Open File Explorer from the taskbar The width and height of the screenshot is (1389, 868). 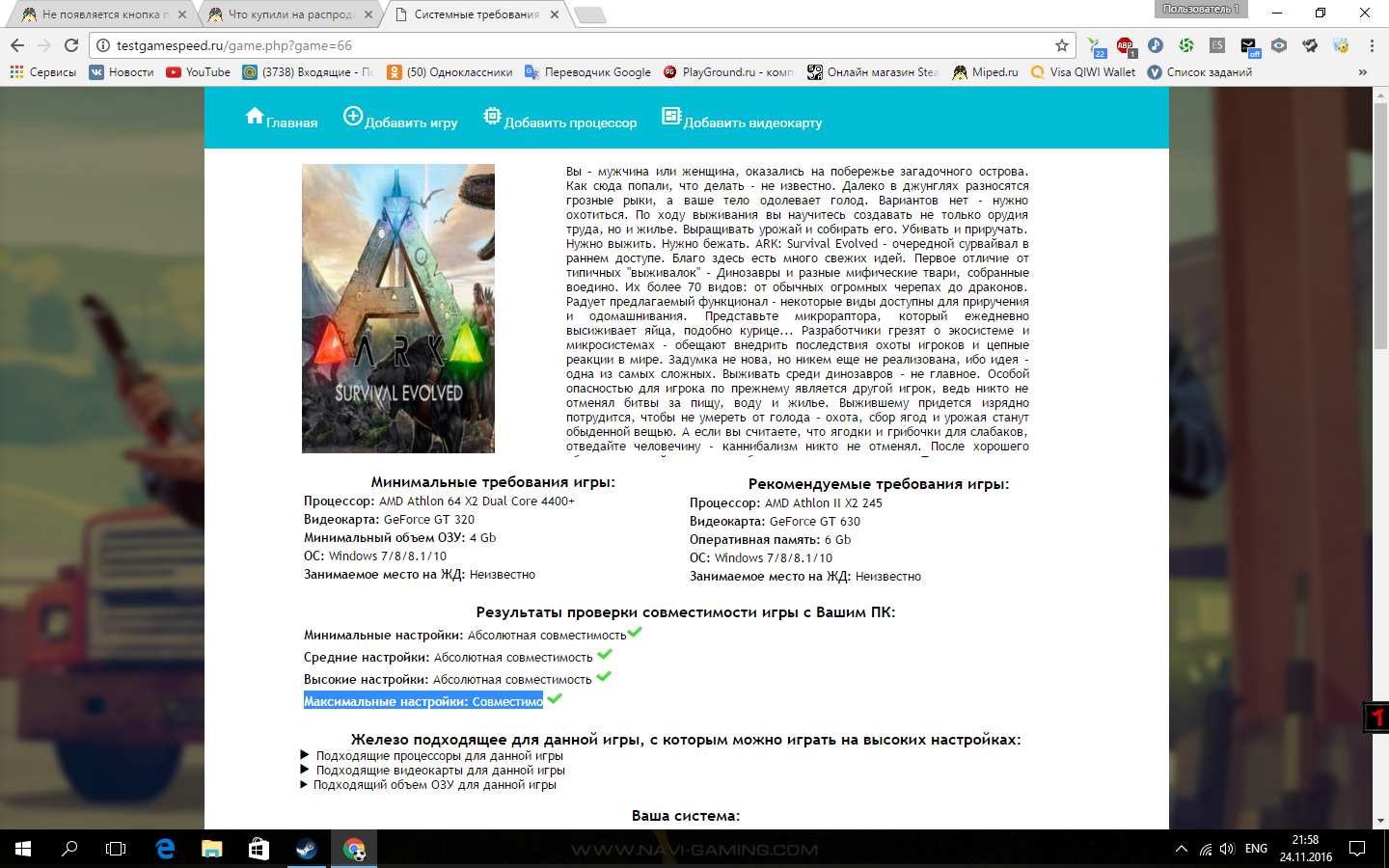pyautogui.click(x=211, y=849)
